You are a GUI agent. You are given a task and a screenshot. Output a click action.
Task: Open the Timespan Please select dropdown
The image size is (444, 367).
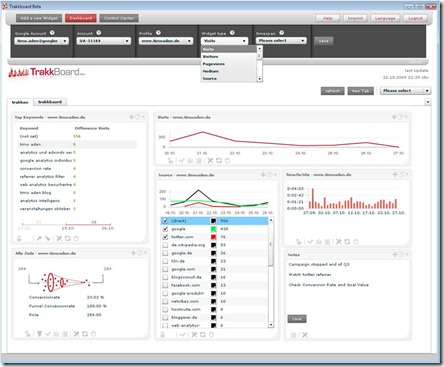(x=281, y=41)
